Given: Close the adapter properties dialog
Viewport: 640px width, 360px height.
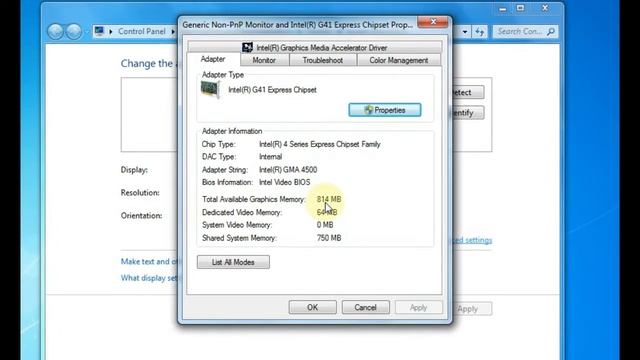Looking at the screenshot, I should (x=433, y=22).
